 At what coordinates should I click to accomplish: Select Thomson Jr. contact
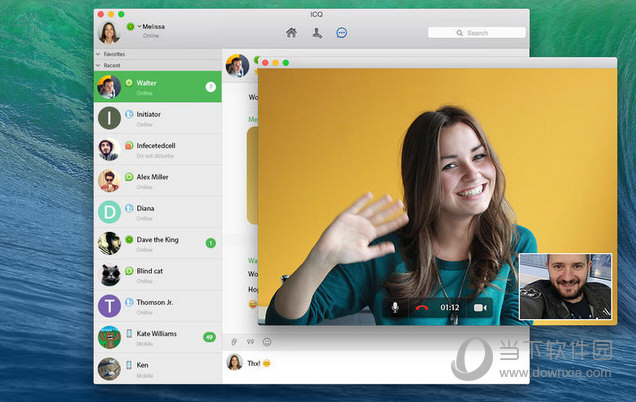pos(158,306)
